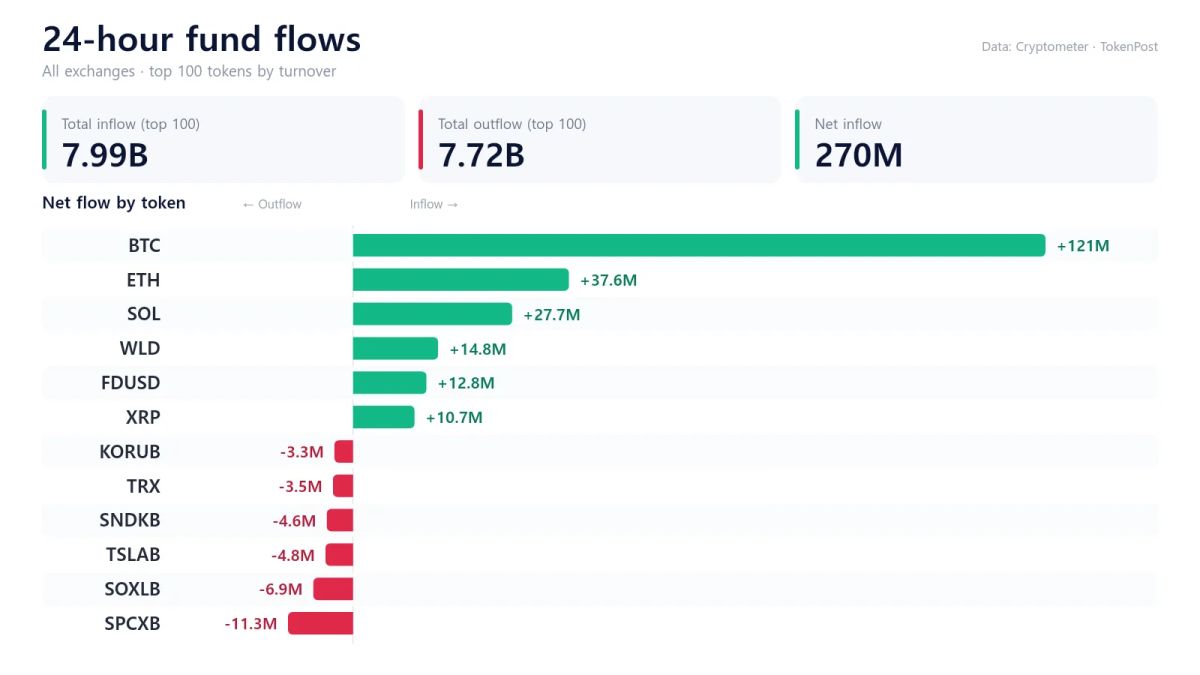Click the BTC token label
Image resolution: width=1200 pixels, height=675 pixels.
[144, 245]
